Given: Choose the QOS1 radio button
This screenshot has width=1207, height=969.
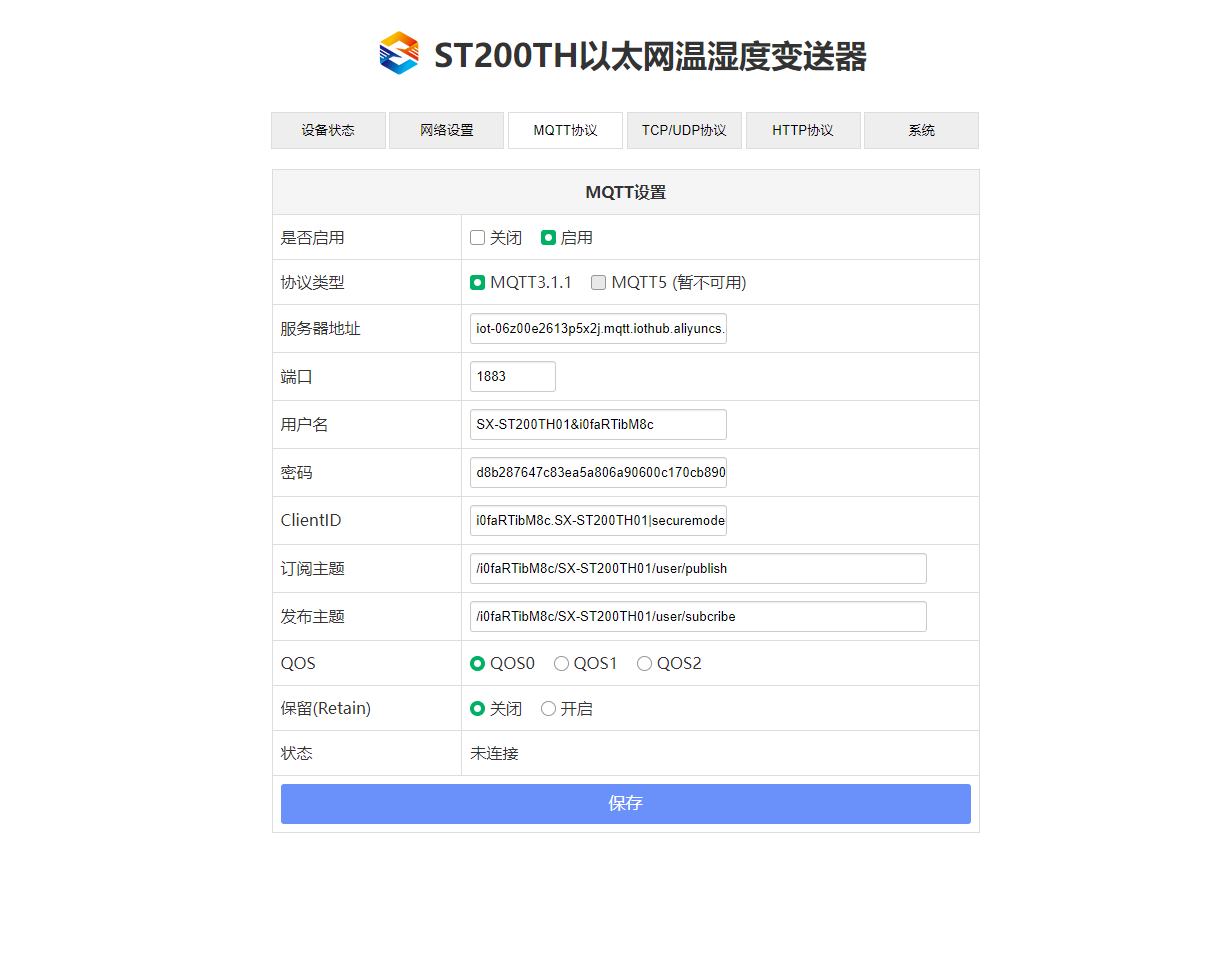Looking at the screenshot, I should pos(562,664).
